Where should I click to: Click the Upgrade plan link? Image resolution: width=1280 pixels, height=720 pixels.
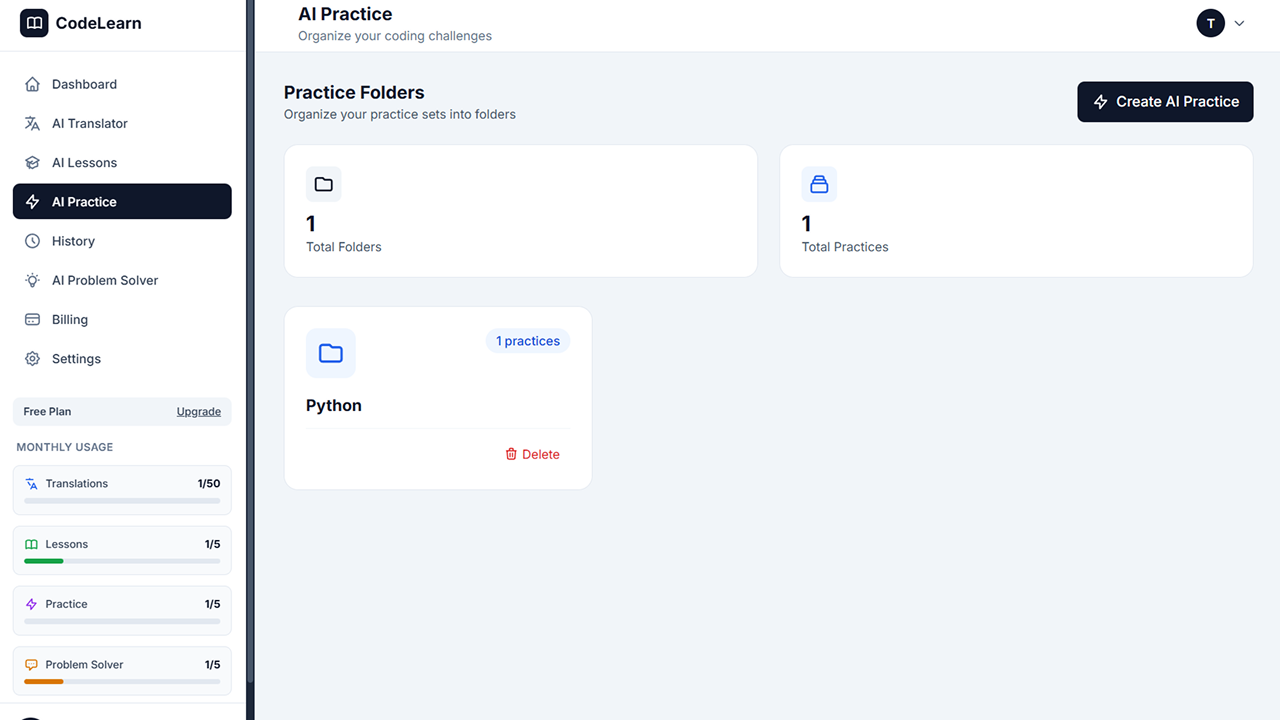point(199,412)
